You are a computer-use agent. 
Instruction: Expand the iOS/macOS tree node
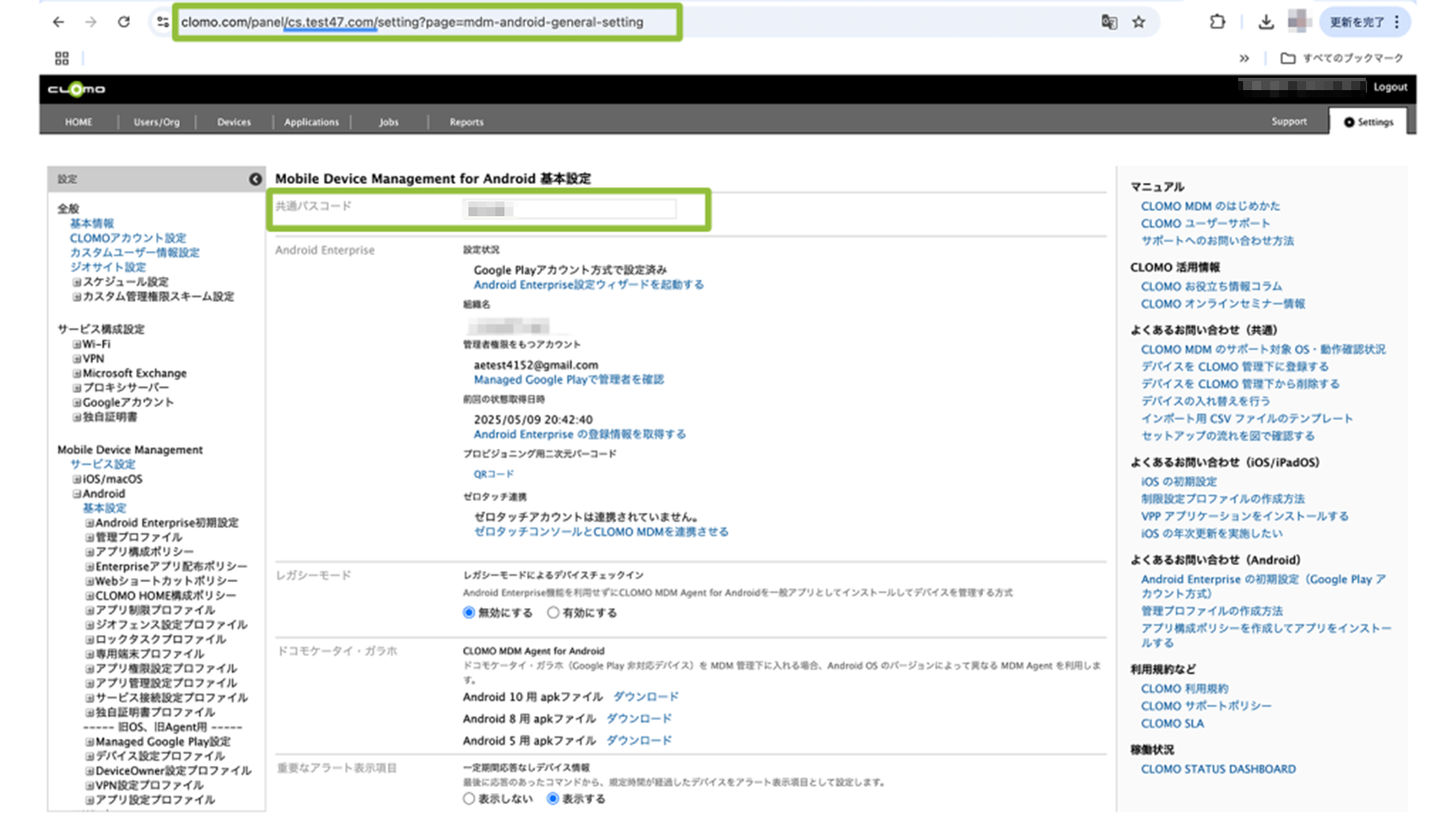(x=77, y=479)
